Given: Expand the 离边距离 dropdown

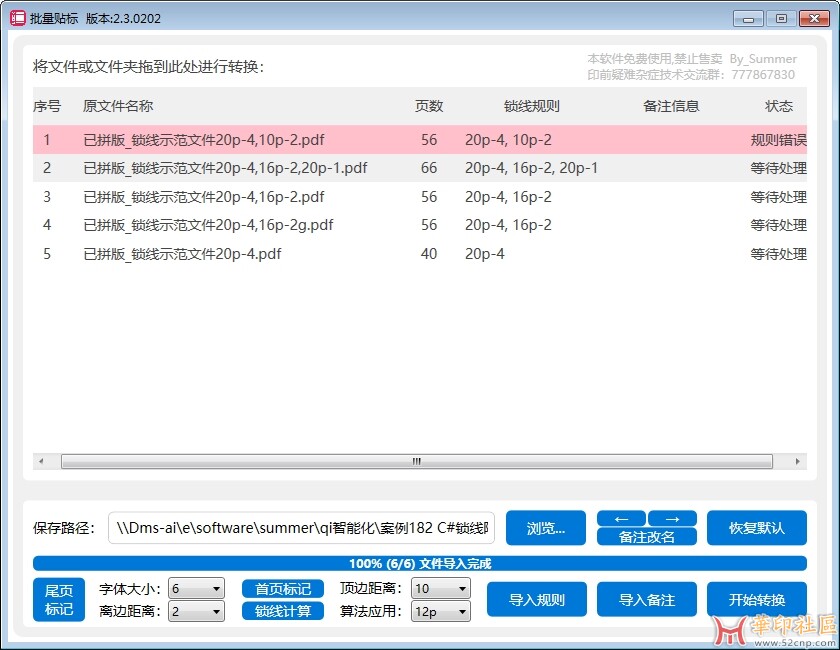Looking at the screenshot, I should (196, 611).
